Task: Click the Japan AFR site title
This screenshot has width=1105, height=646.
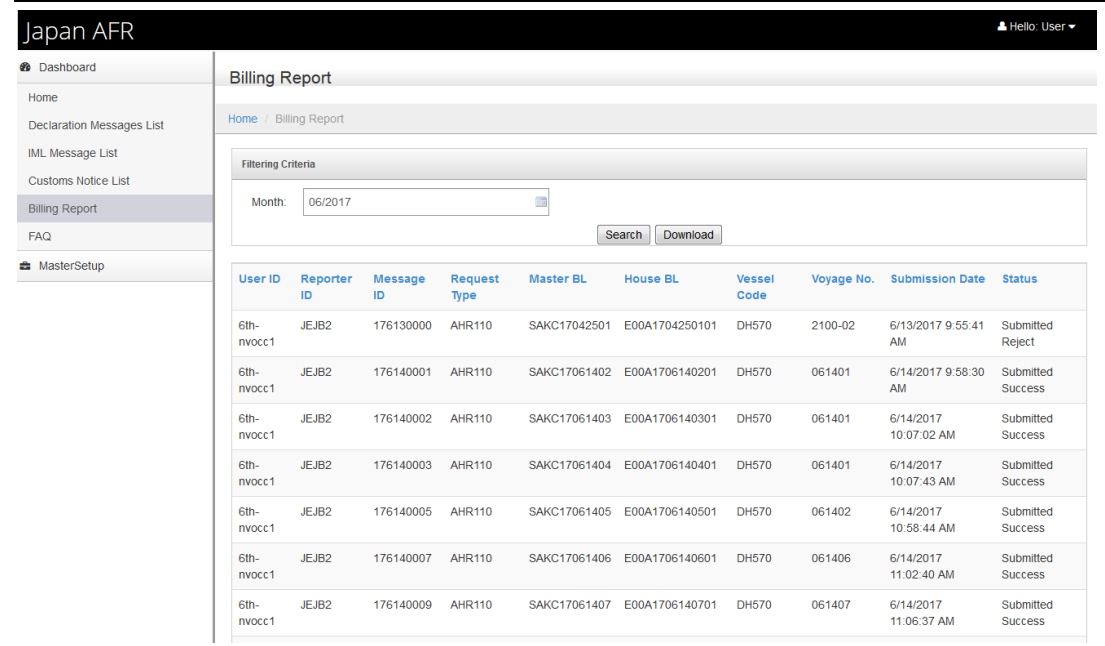Action: point(79,32)
